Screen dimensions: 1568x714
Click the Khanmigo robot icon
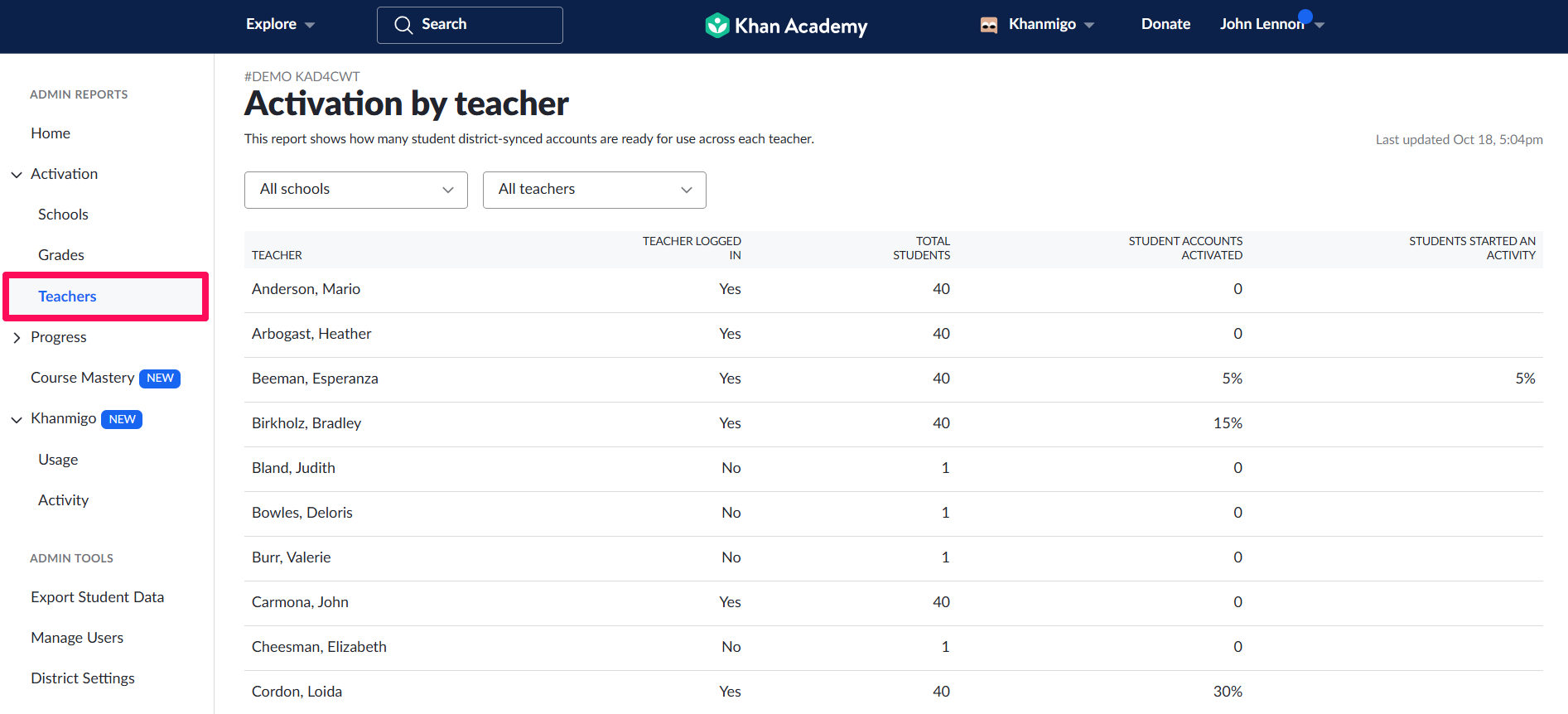pos(989,25)
